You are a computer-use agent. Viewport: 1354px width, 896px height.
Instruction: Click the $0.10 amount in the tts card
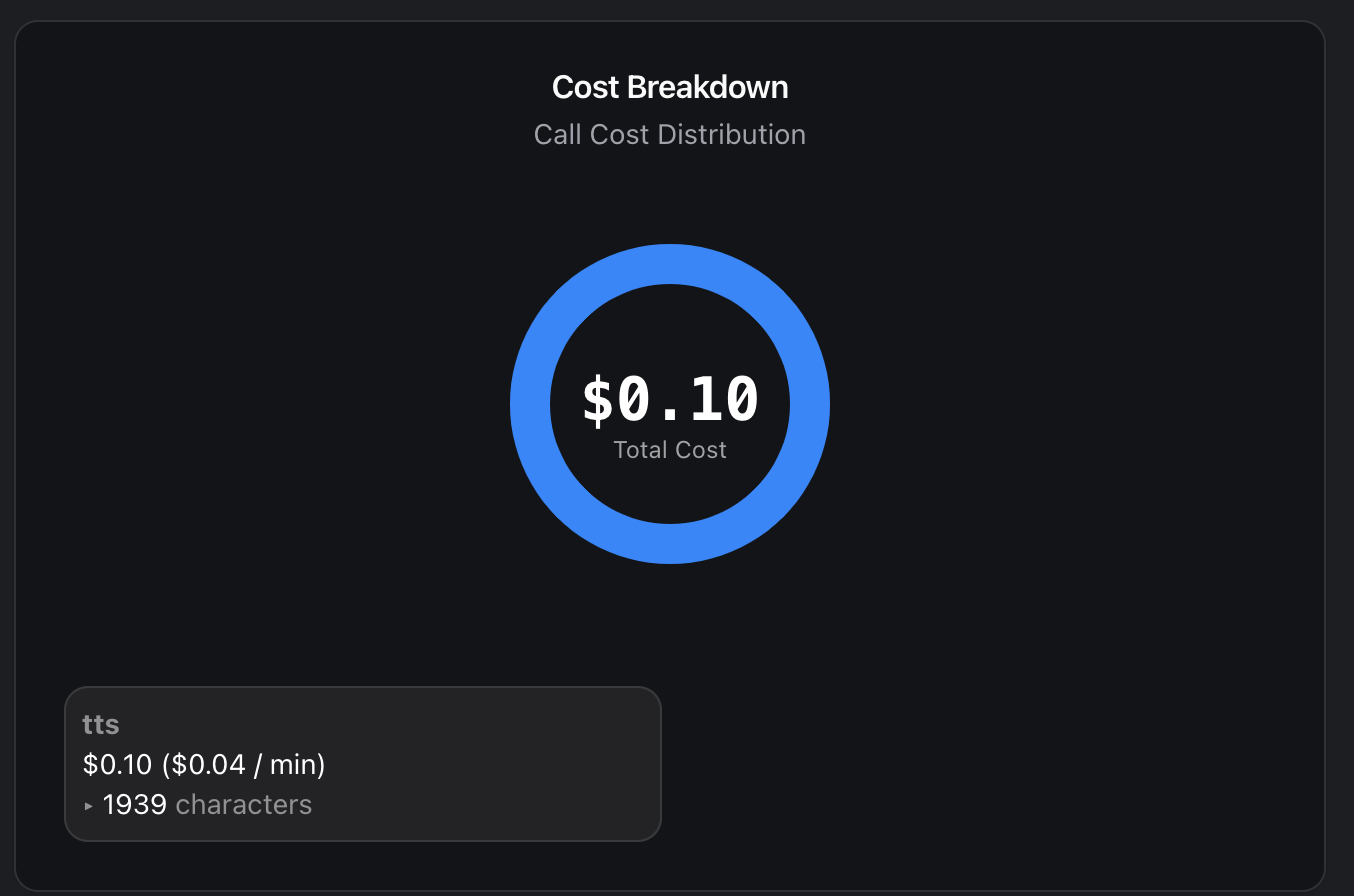[x=117, y=765]
